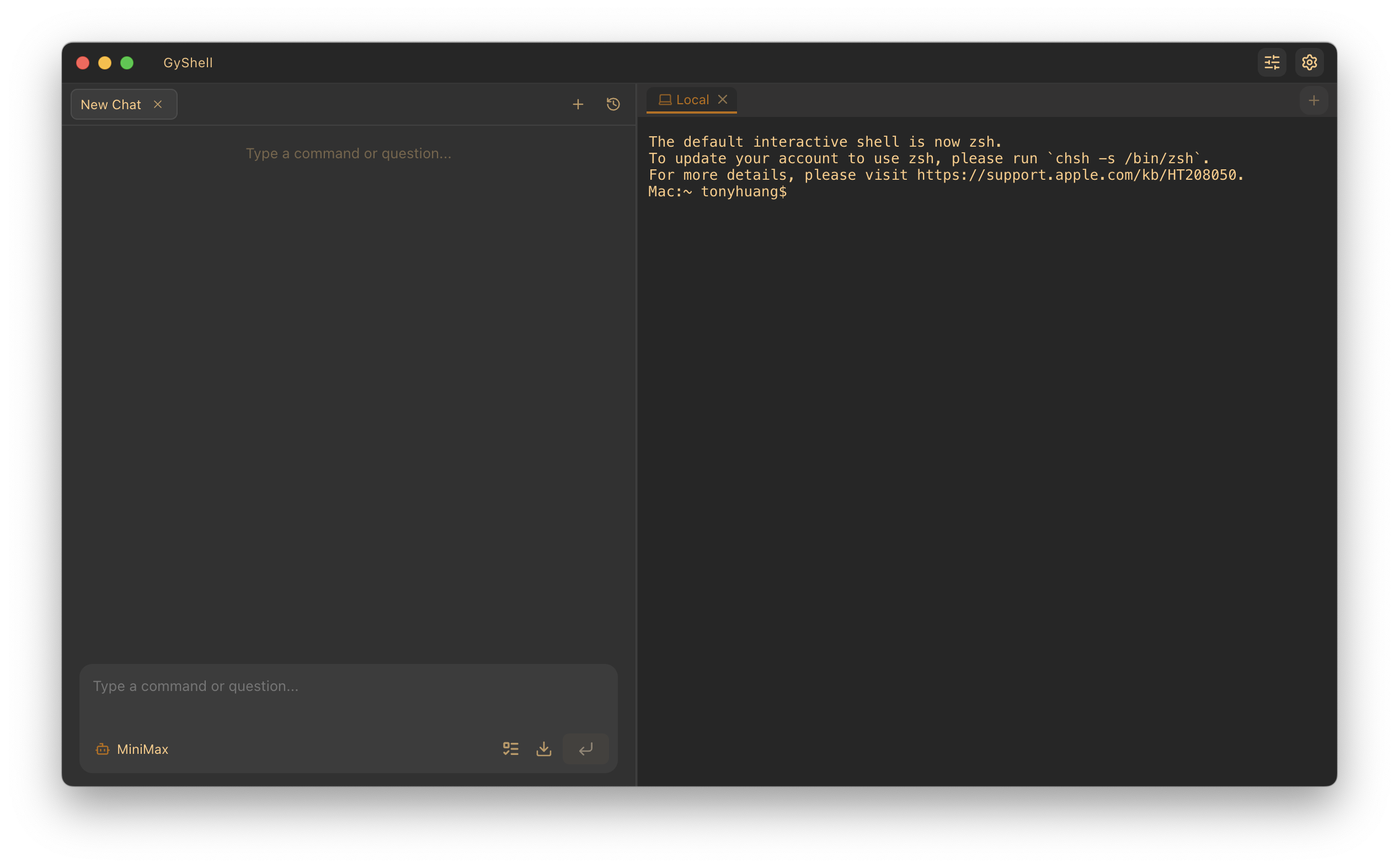
Task: Close the Local terminal tab
Action: 723,99
